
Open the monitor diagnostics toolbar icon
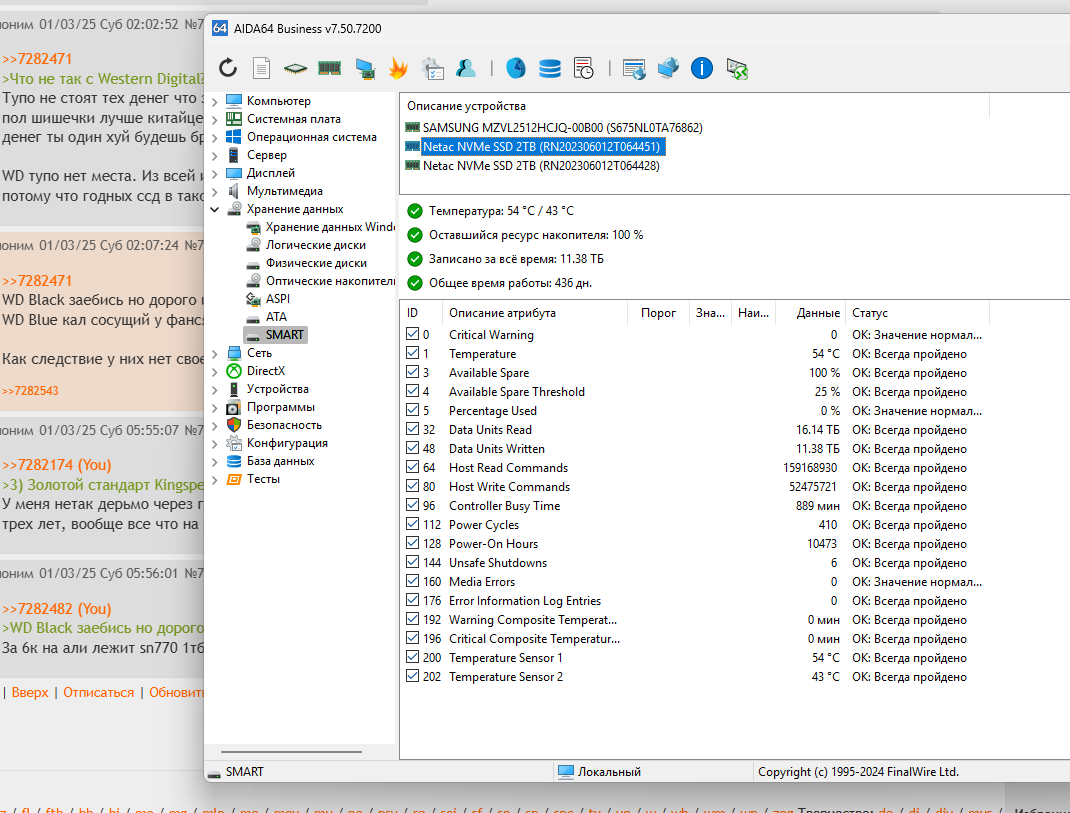[x=365, y=68]
